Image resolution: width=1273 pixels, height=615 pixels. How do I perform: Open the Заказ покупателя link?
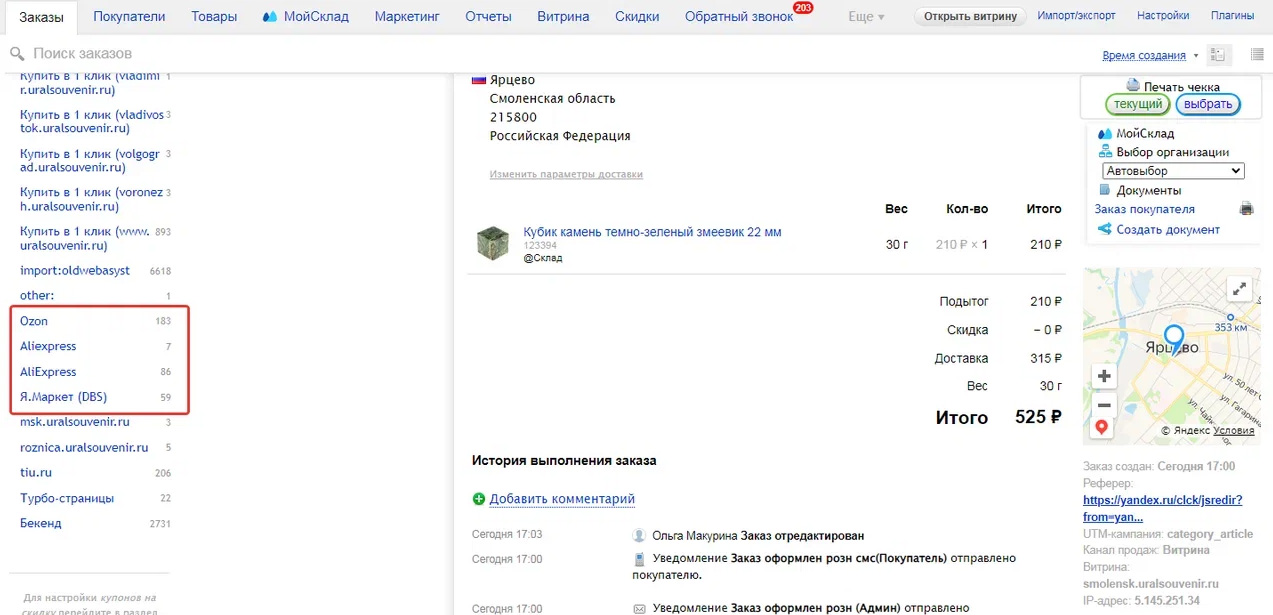pos(1144,209)
